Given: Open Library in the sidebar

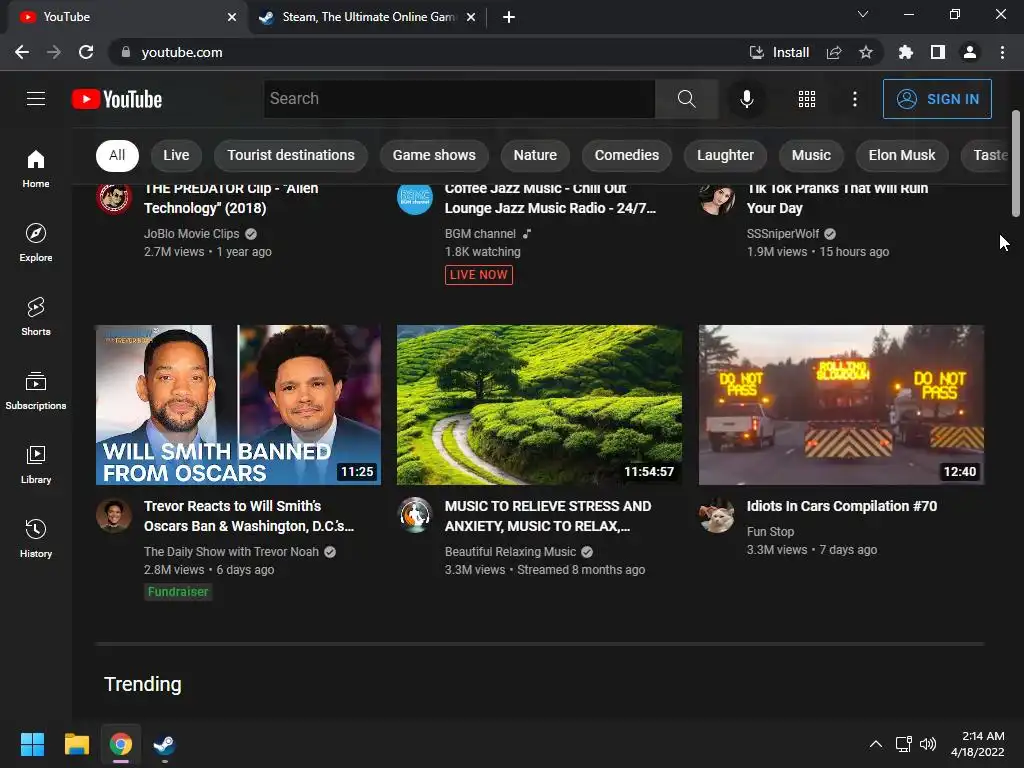Looking at the screenshot, I should [x=36, y=464].
